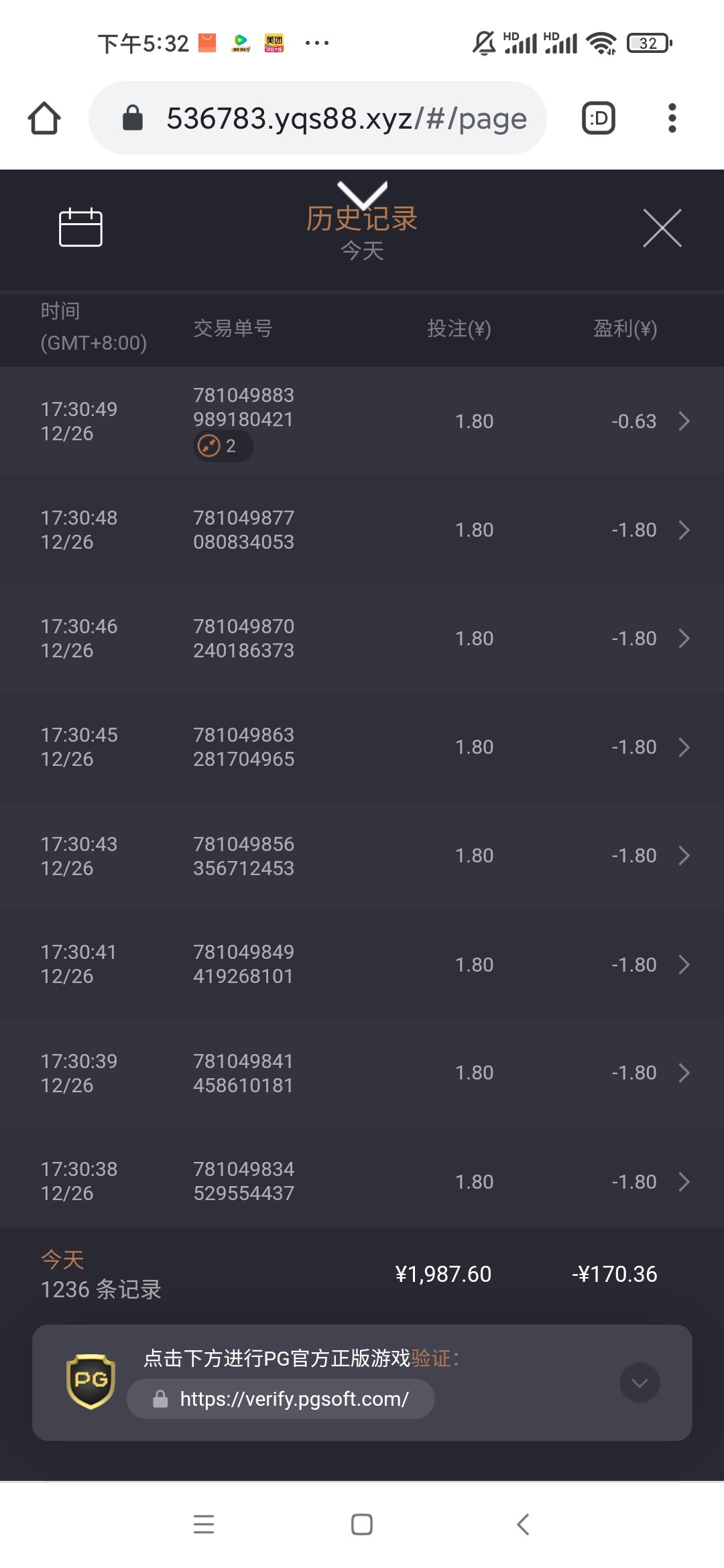Close the history records panel
The image size is (724, 1568).
coord(662,228)
